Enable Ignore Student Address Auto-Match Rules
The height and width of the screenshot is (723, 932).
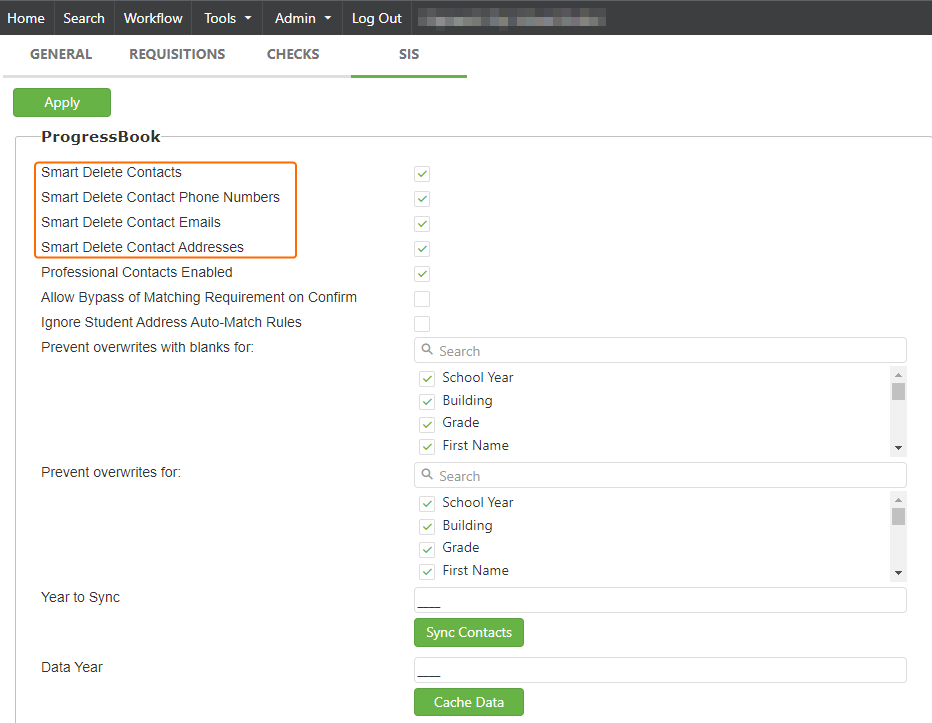(422, 323)
